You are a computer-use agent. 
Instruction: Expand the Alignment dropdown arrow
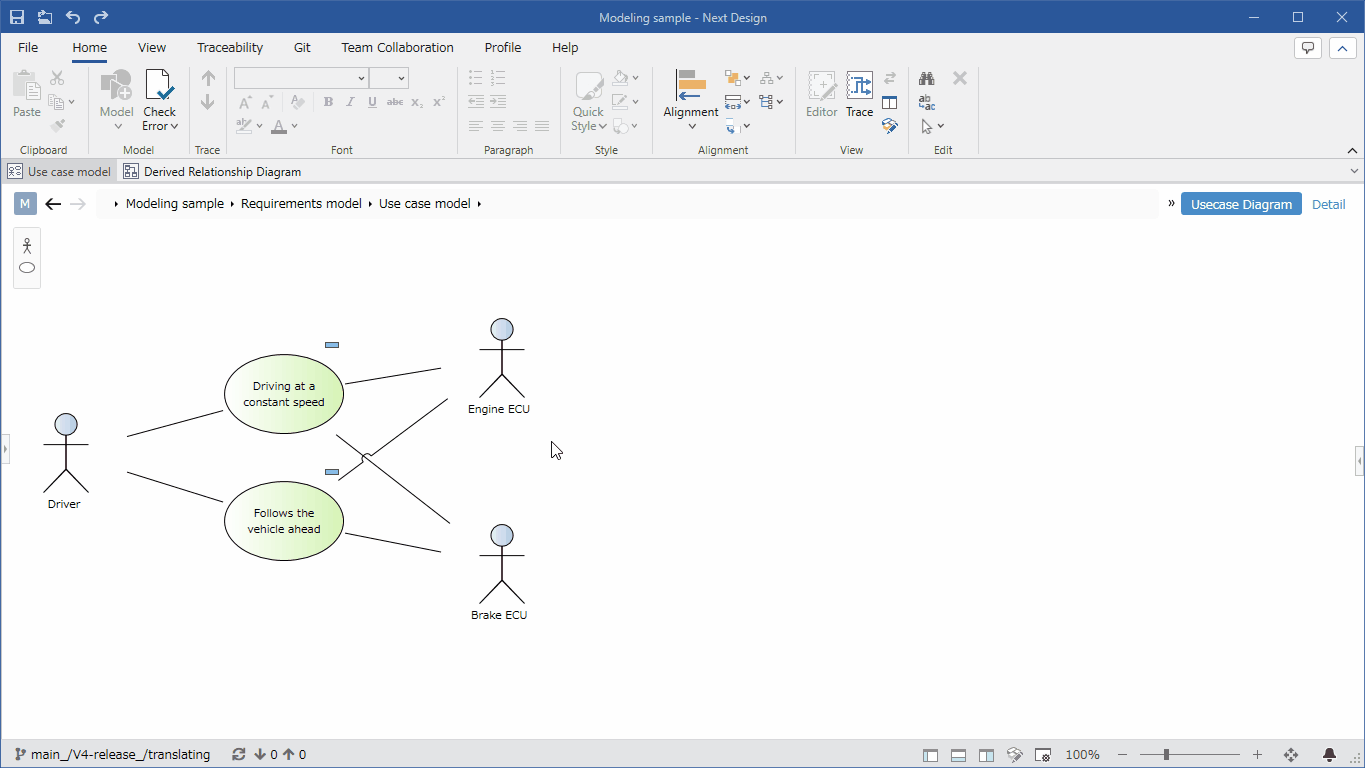691,127
